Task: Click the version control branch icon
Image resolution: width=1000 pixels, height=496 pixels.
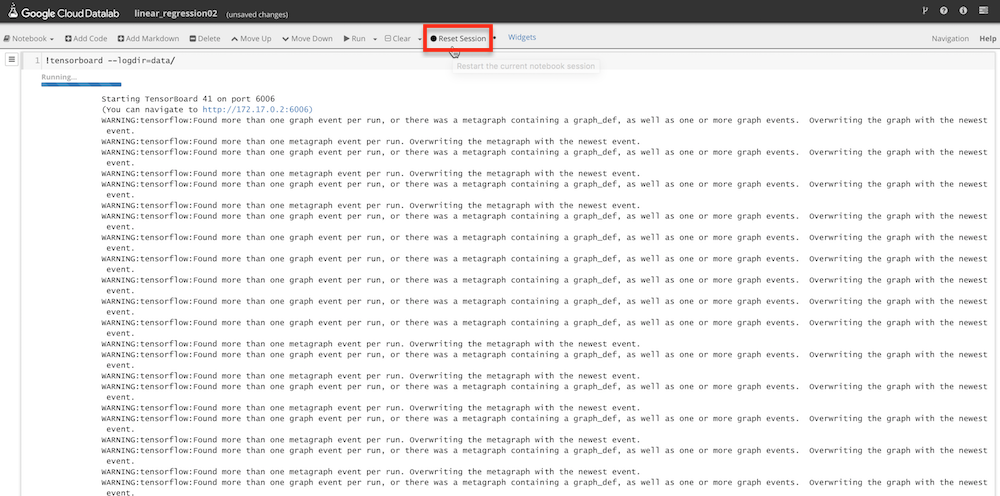Action: pos(923,11)
